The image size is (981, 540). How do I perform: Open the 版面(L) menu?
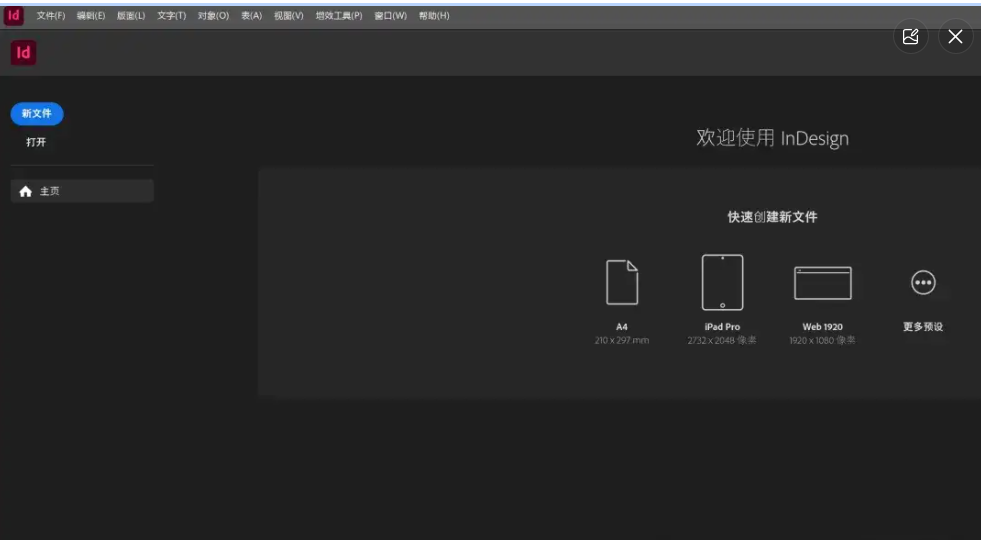(x=131, y=16)
